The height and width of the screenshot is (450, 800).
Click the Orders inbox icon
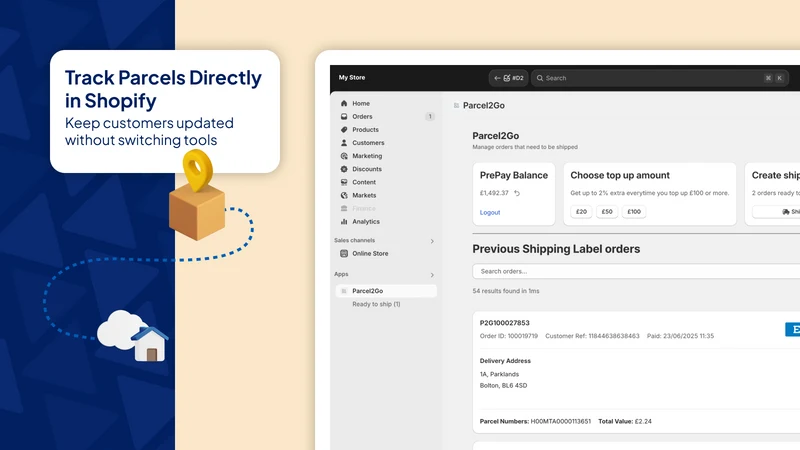point(344,116)
